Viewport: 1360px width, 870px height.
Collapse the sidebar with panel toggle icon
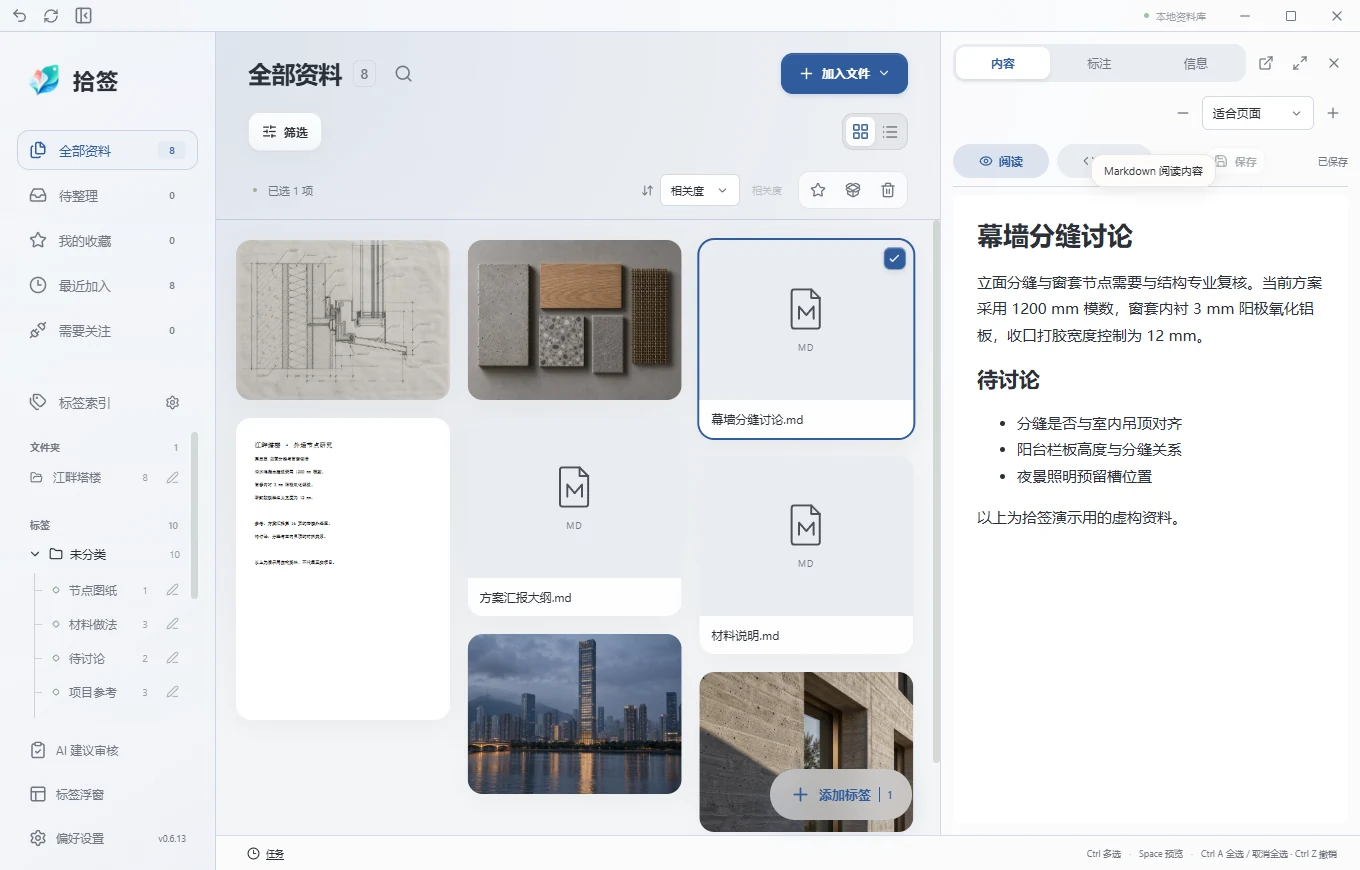point(83,16)
